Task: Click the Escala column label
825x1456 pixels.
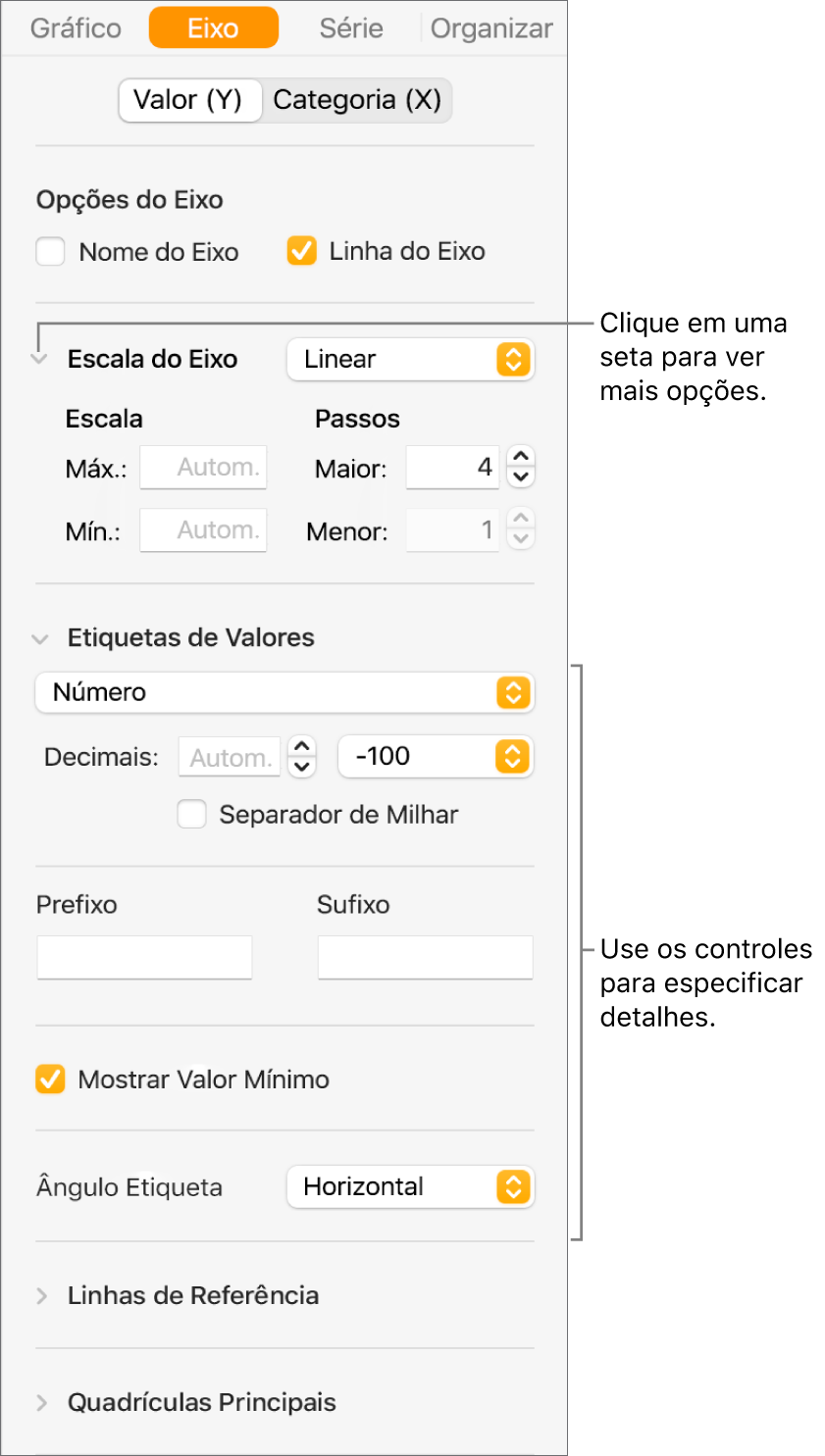Action: (104, 419)
